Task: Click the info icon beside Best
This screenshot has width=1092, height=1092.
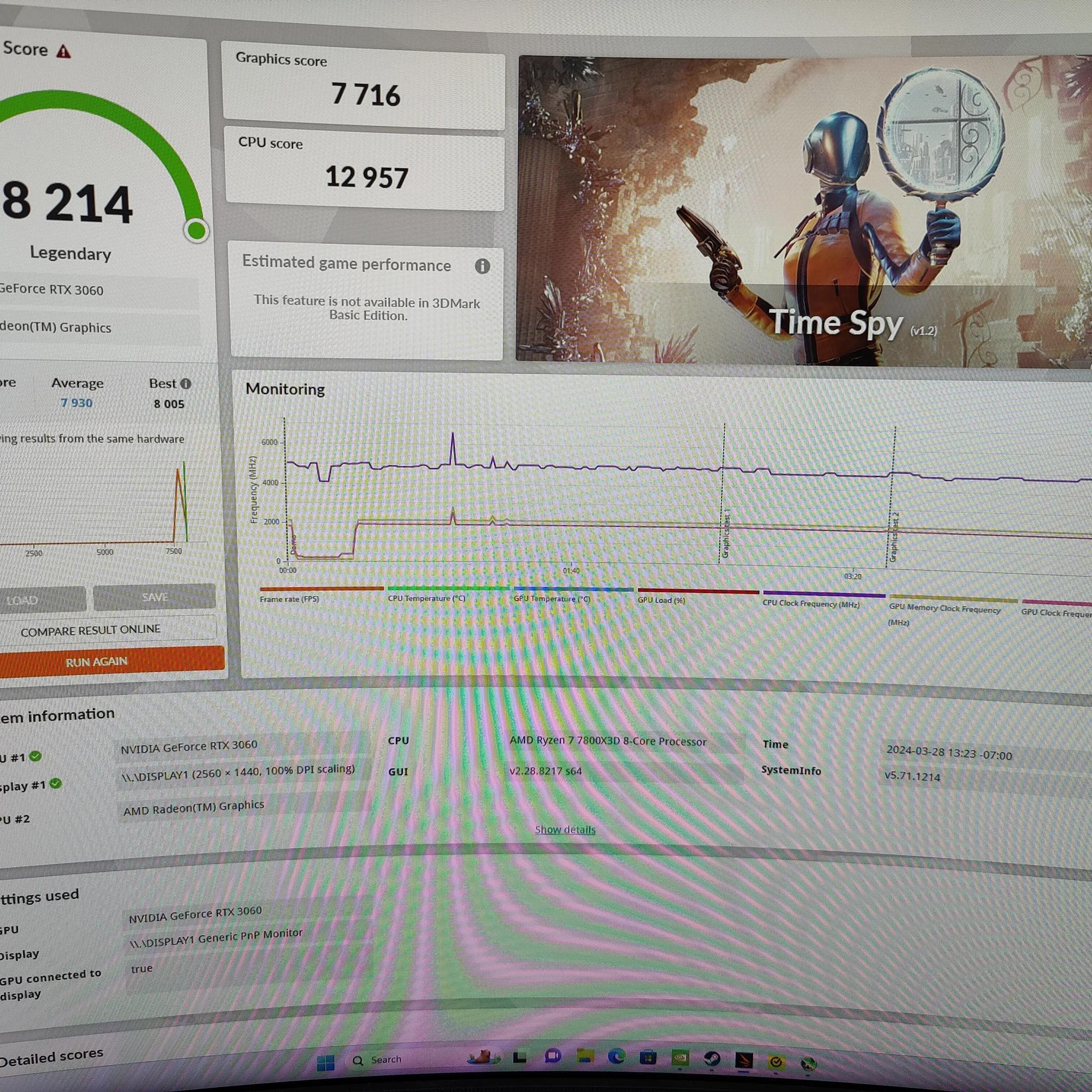Action: coord(186,384)
